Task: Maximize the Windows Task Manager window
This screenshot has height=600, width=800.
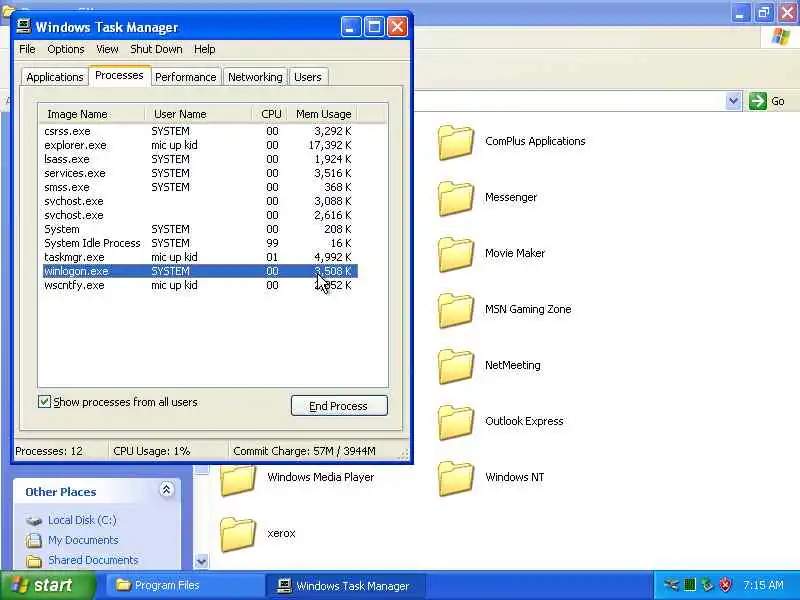Action: [374, 27]
